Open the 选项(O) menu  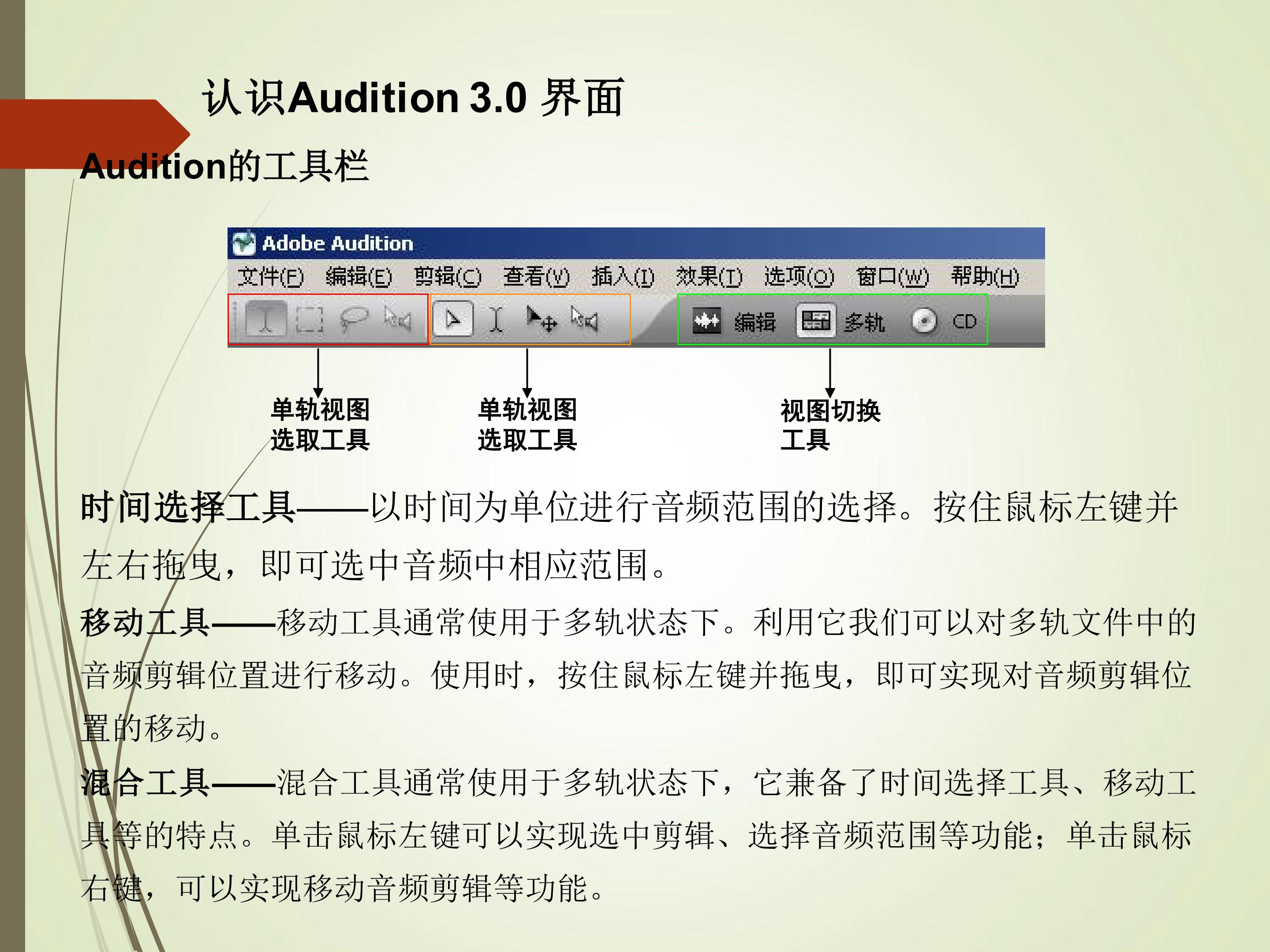[799, 277]
